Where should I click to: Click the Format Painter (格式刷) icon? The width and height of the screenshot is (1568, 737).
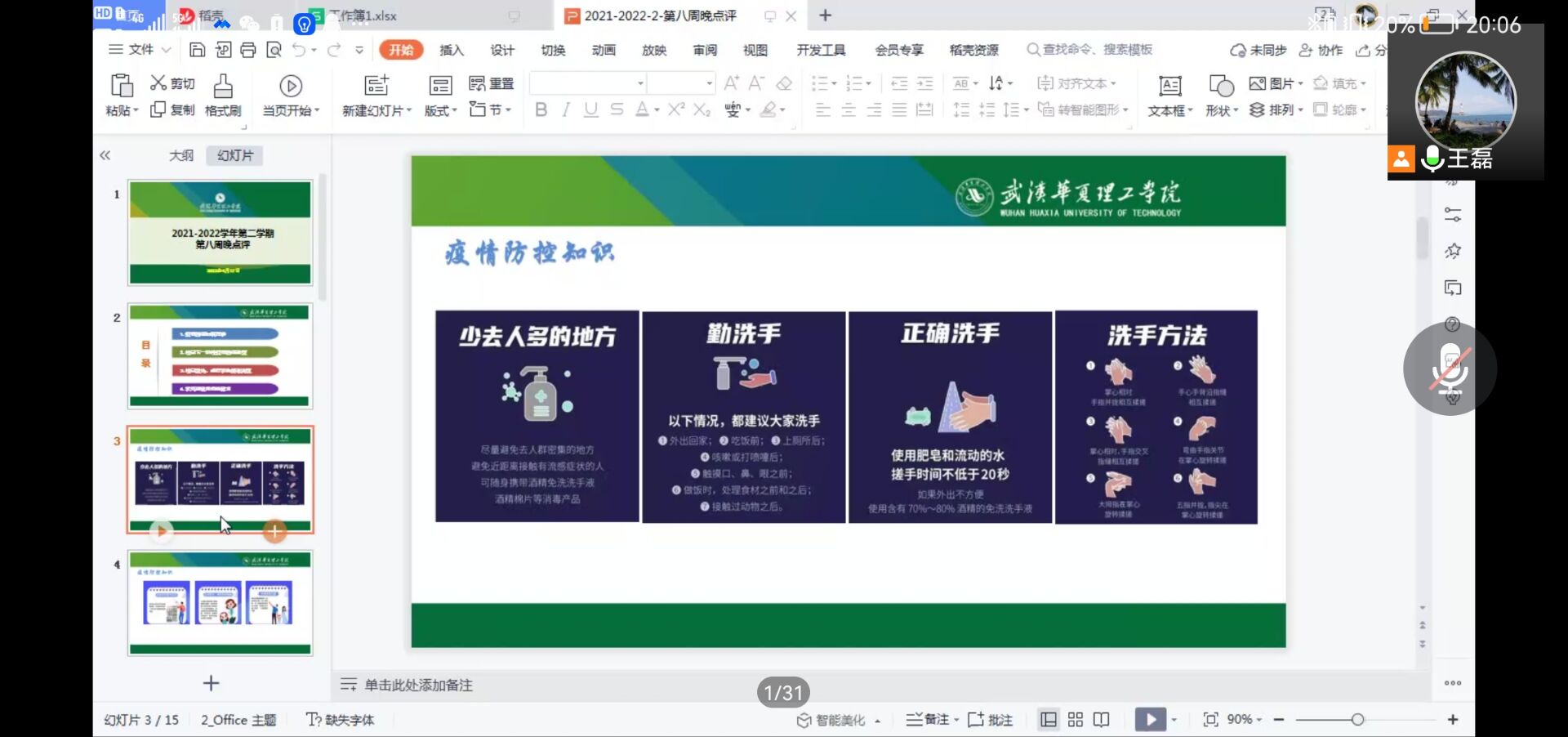(222, 95)
